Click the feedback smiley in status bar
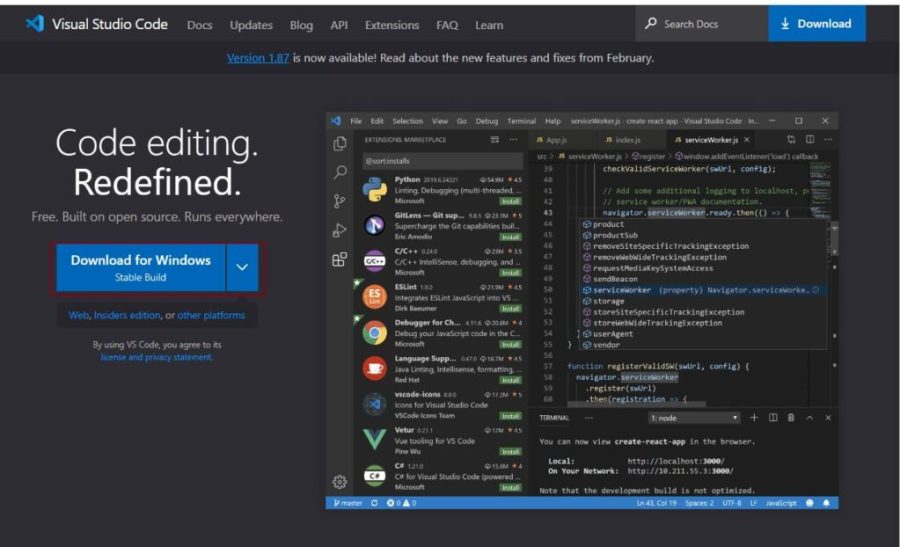Screen dimensions: 900x547 click(x=809, y=503)
